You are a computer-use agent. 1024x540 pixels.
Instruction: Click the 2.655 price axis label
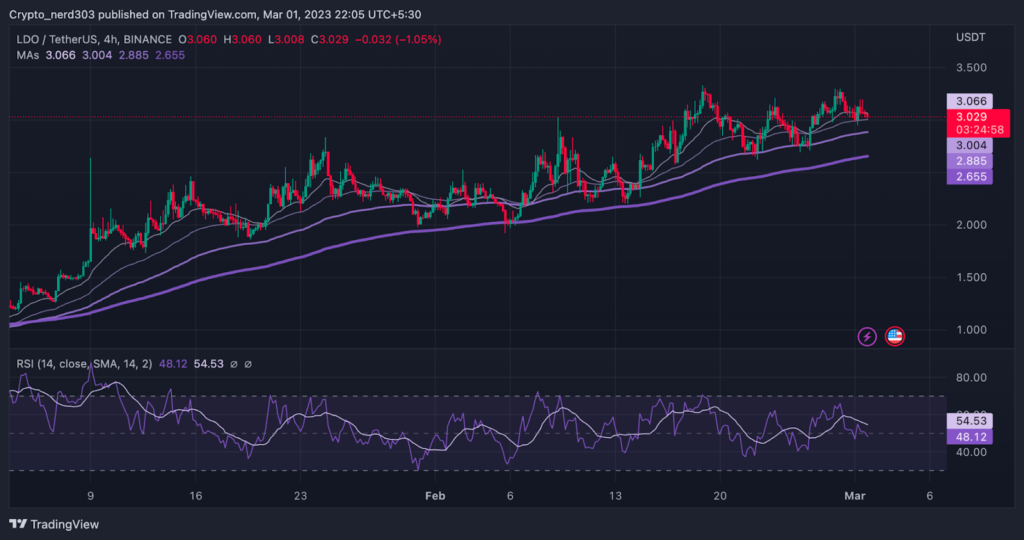click(x=970, y=176)
